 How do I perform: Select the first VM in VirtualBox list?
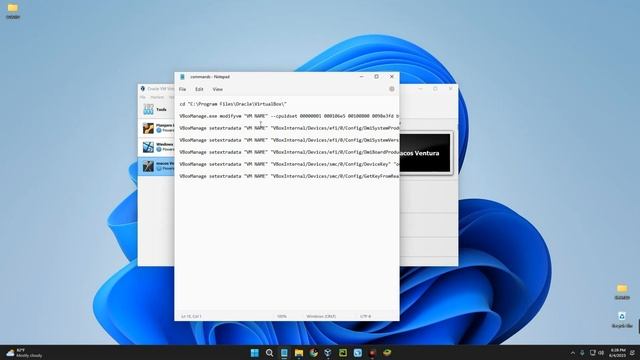click(156, 128)
